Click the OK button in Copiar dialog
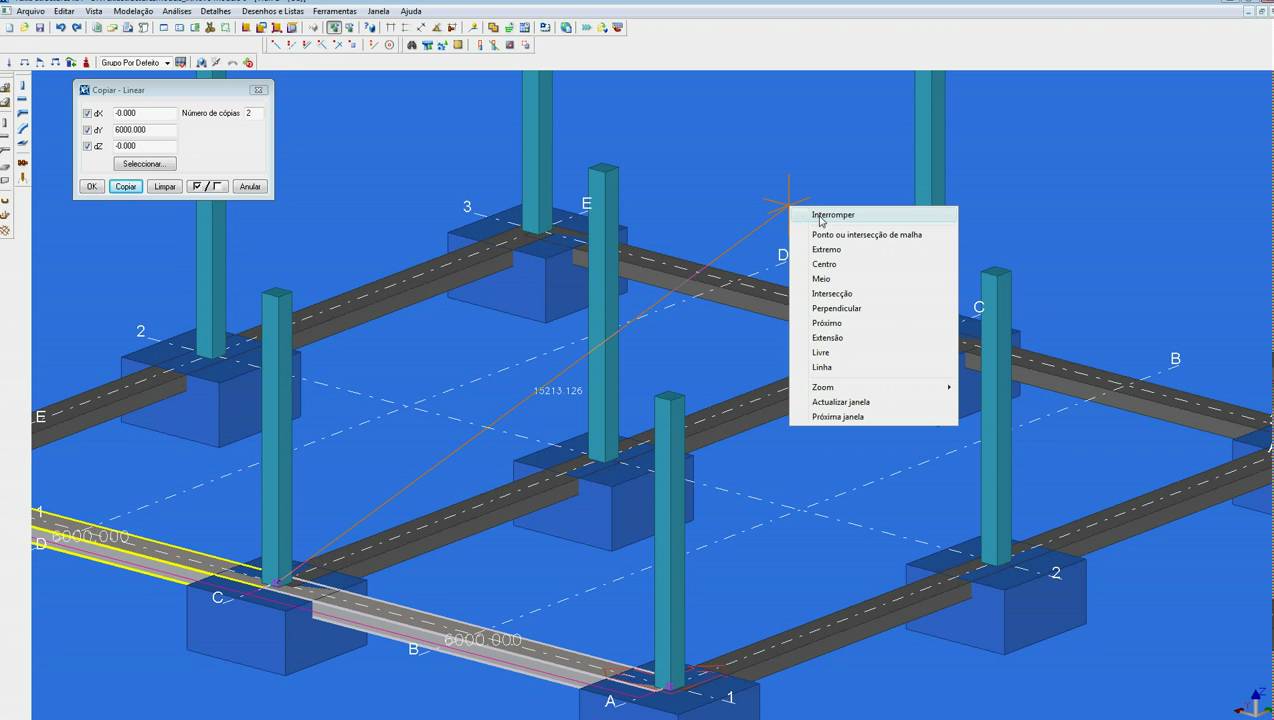The height and width of the screenshot is (720, 1274). click(92, 186)
